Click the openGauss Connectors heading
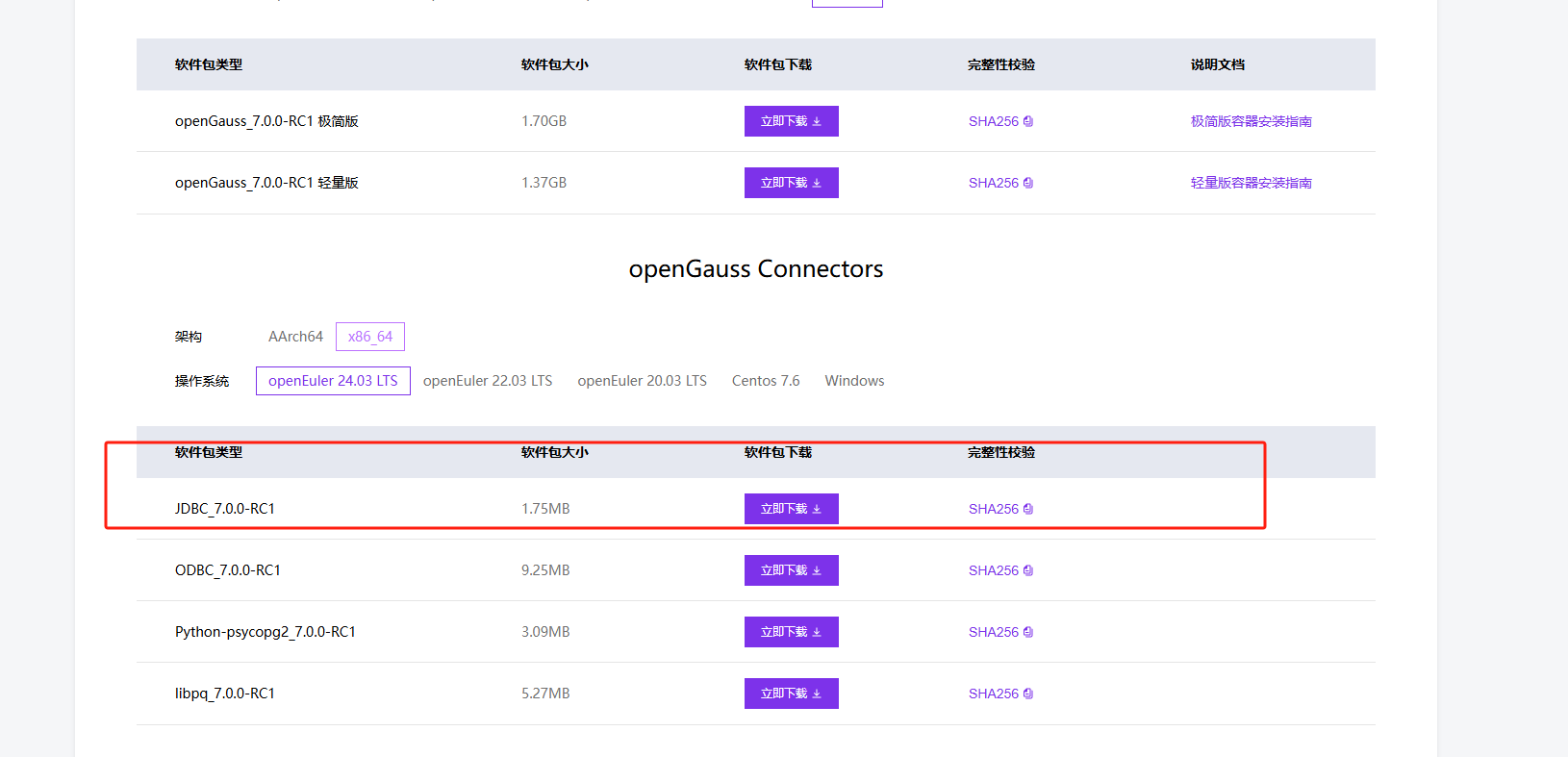The image size is (1568, 757). click(756, 269)
